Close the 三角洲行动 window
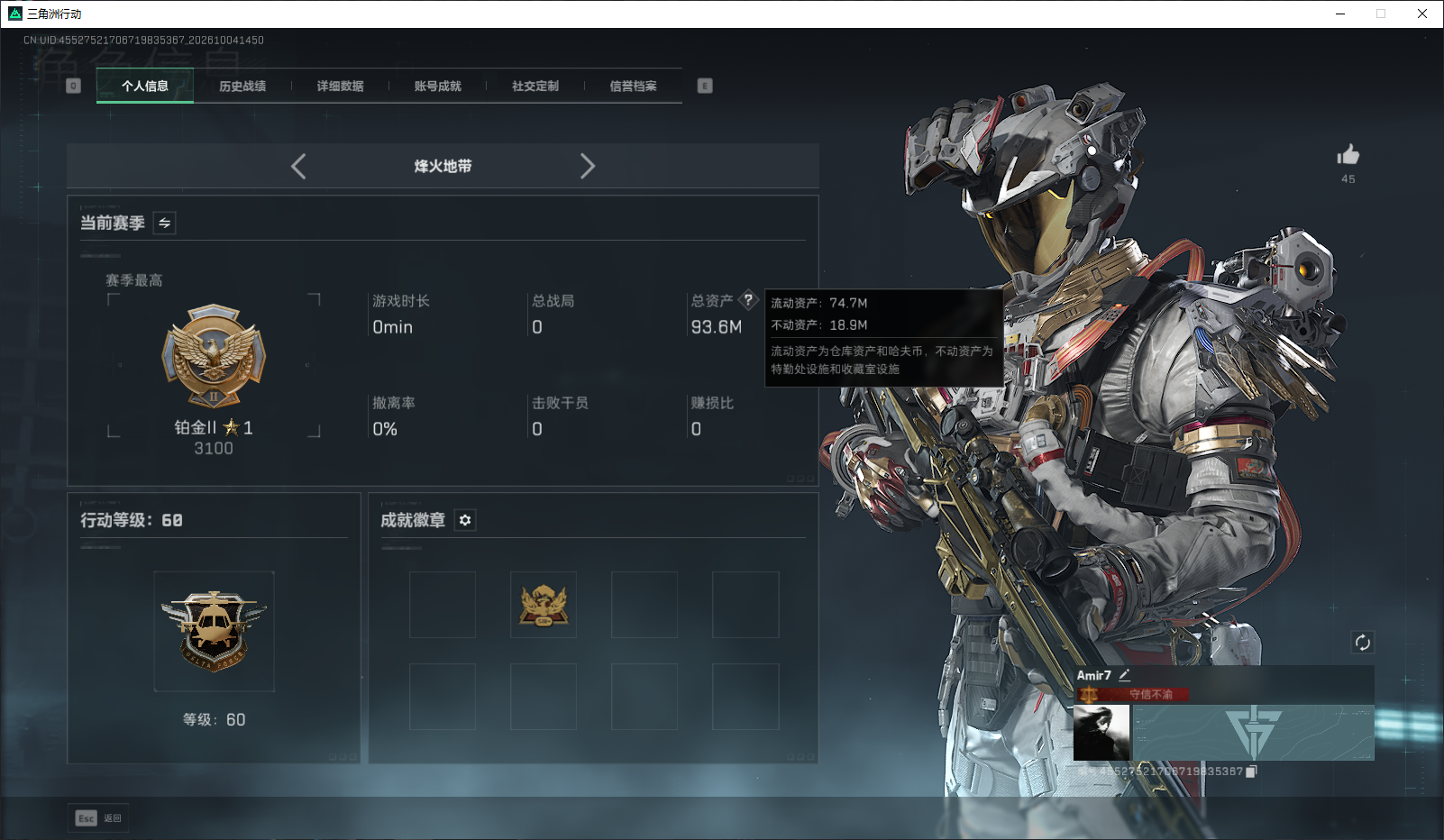1444x840 pixels. [1422, 14]
